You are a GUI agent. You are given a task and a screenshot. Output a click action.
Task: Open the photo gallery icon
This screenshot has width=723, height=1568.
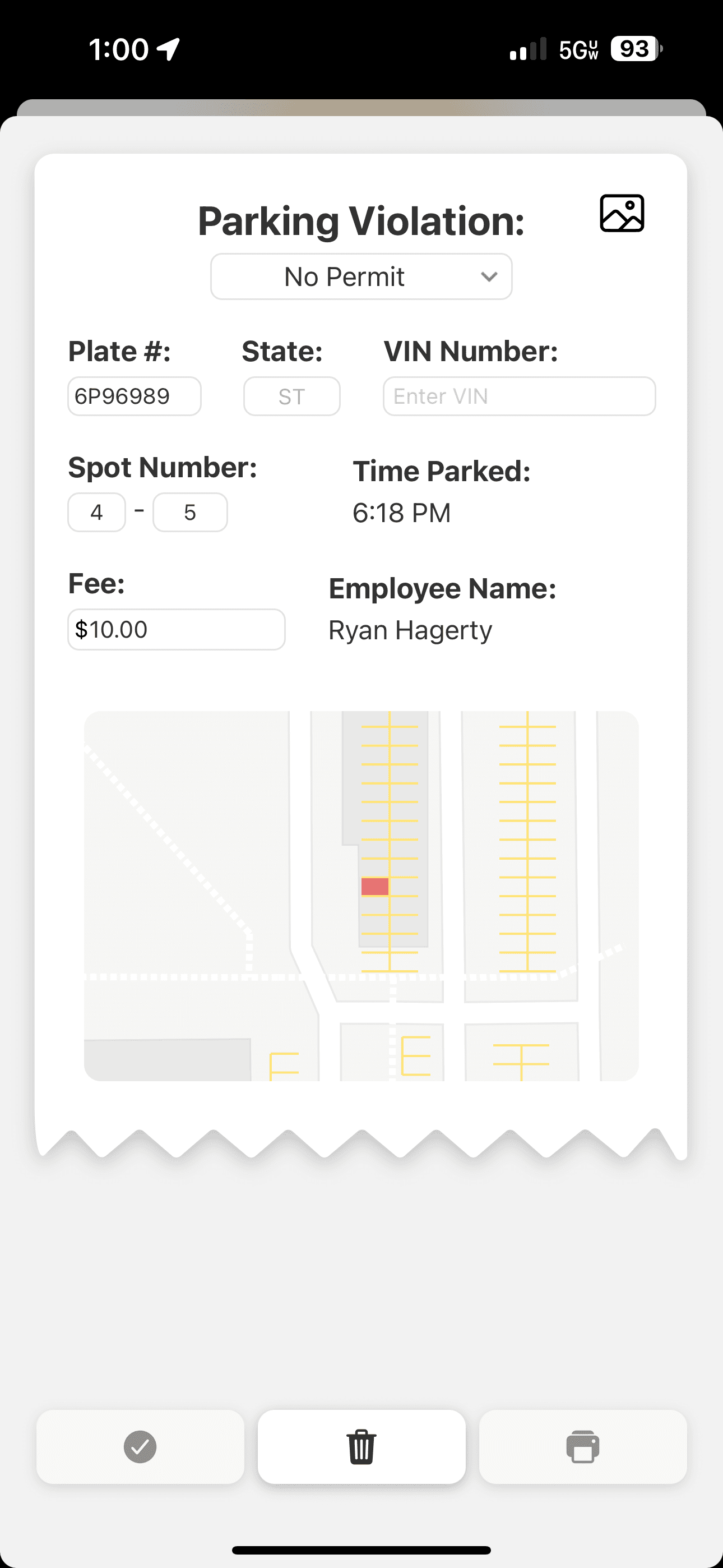point(622,213)
